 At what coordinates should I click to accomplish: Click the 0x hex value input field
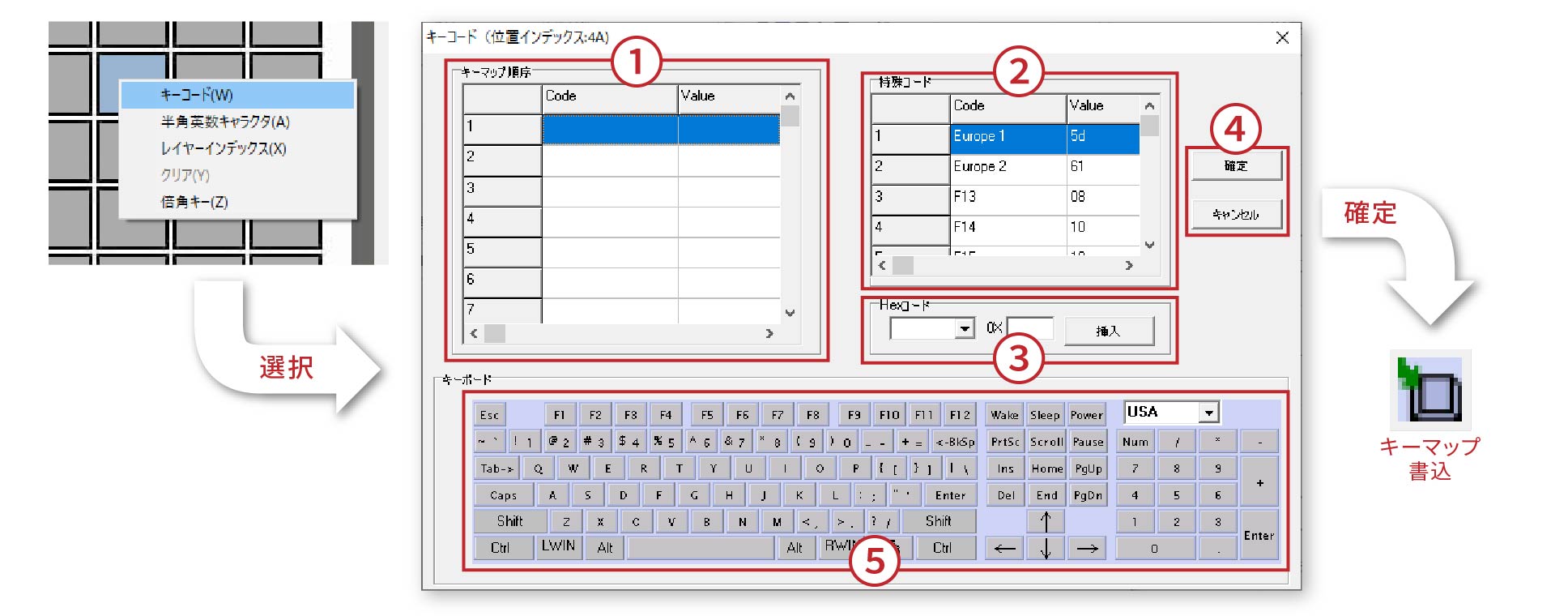tap(1029, 328)
